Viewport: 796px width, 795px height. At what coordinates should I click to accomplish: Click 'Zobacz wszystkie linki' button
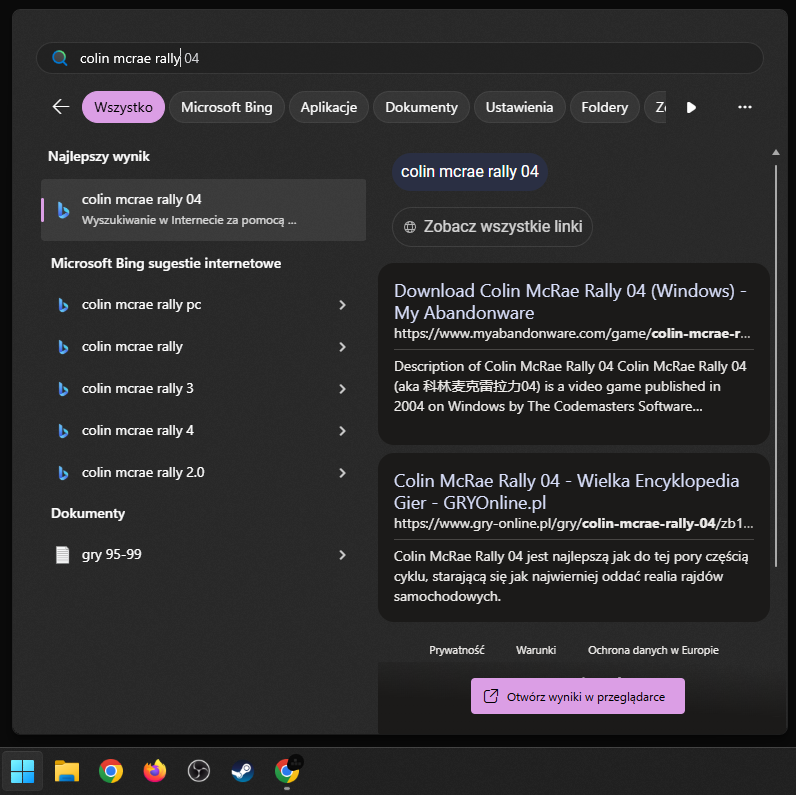[x=492, y=227]
